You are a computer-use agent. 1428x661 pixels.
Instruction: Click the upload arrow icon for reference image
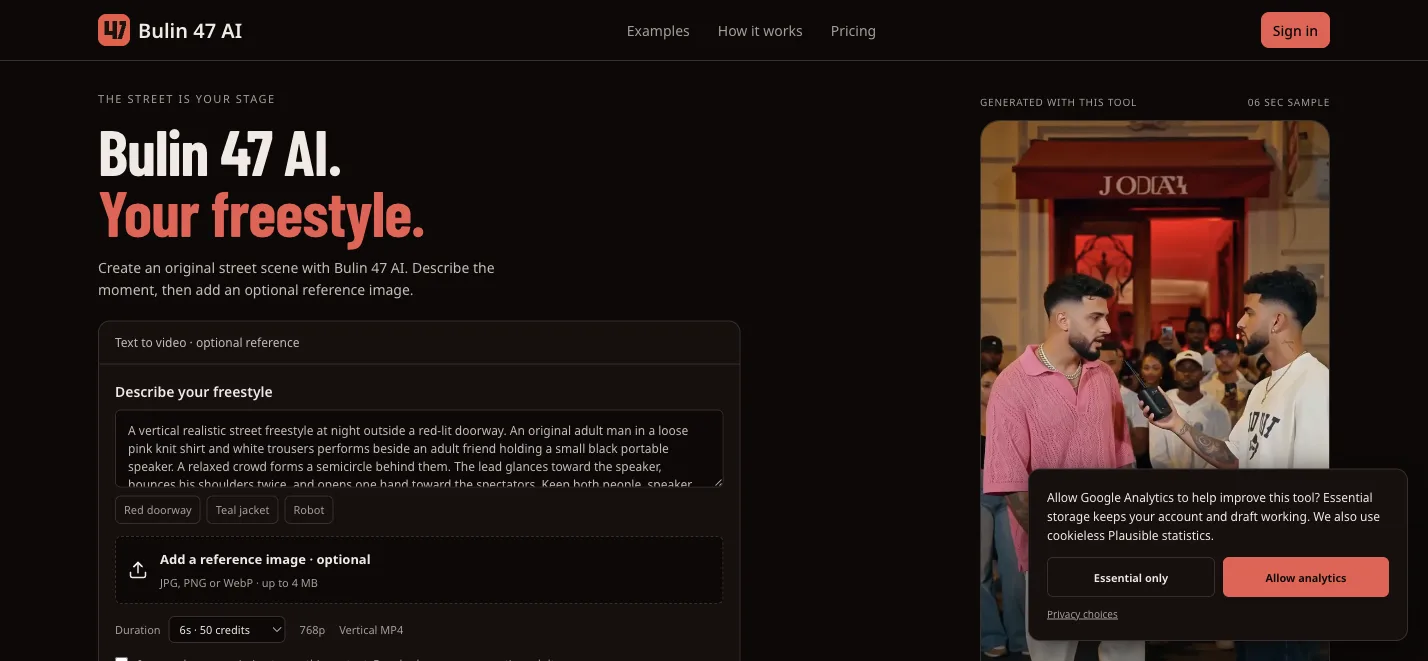point(138,570)
